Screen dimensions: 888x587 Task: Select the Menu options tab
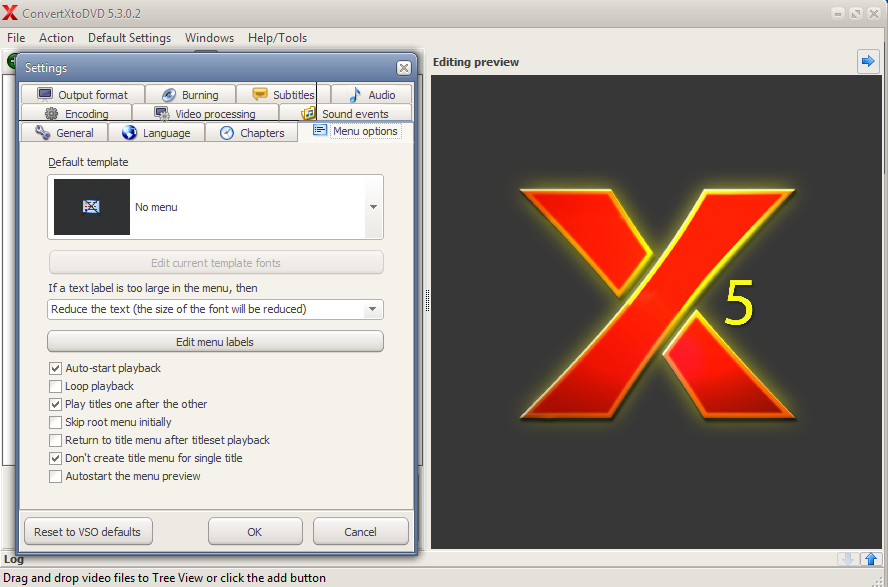coord(356,131)
